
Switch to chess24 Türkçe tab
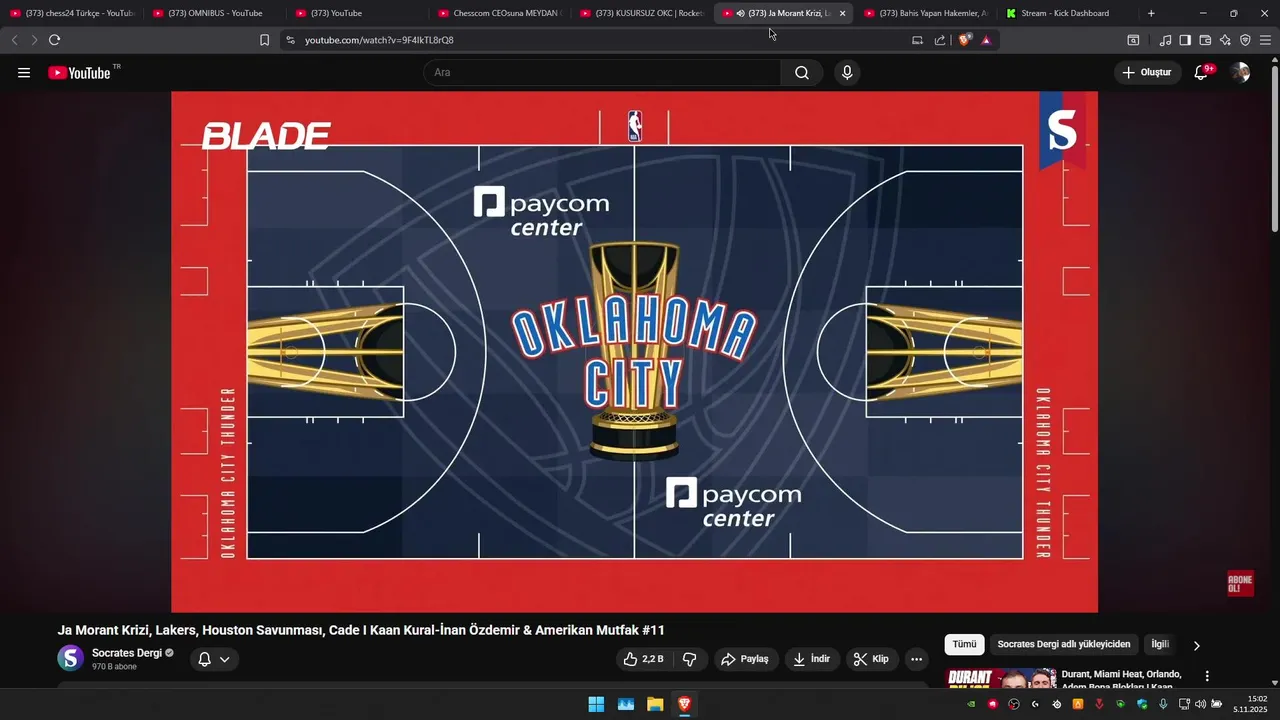(71, 13)
